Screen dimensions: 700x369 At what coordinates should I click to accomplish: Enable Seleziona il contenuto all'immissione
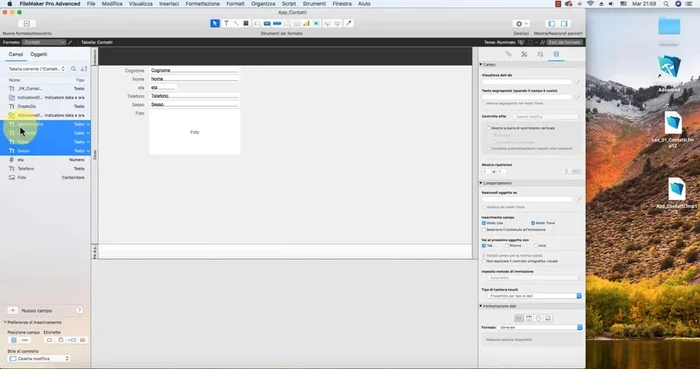point(484,229)
